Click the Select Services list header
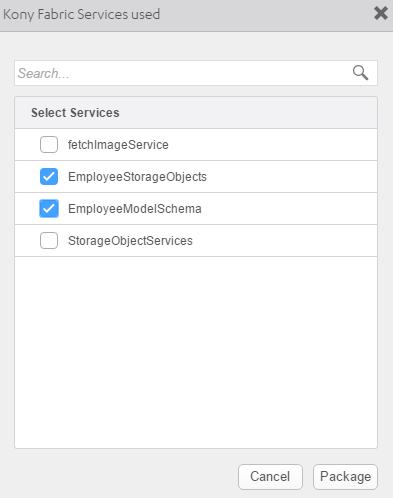The height and width of the screenshot is (498, 393). tap(196, 113)
